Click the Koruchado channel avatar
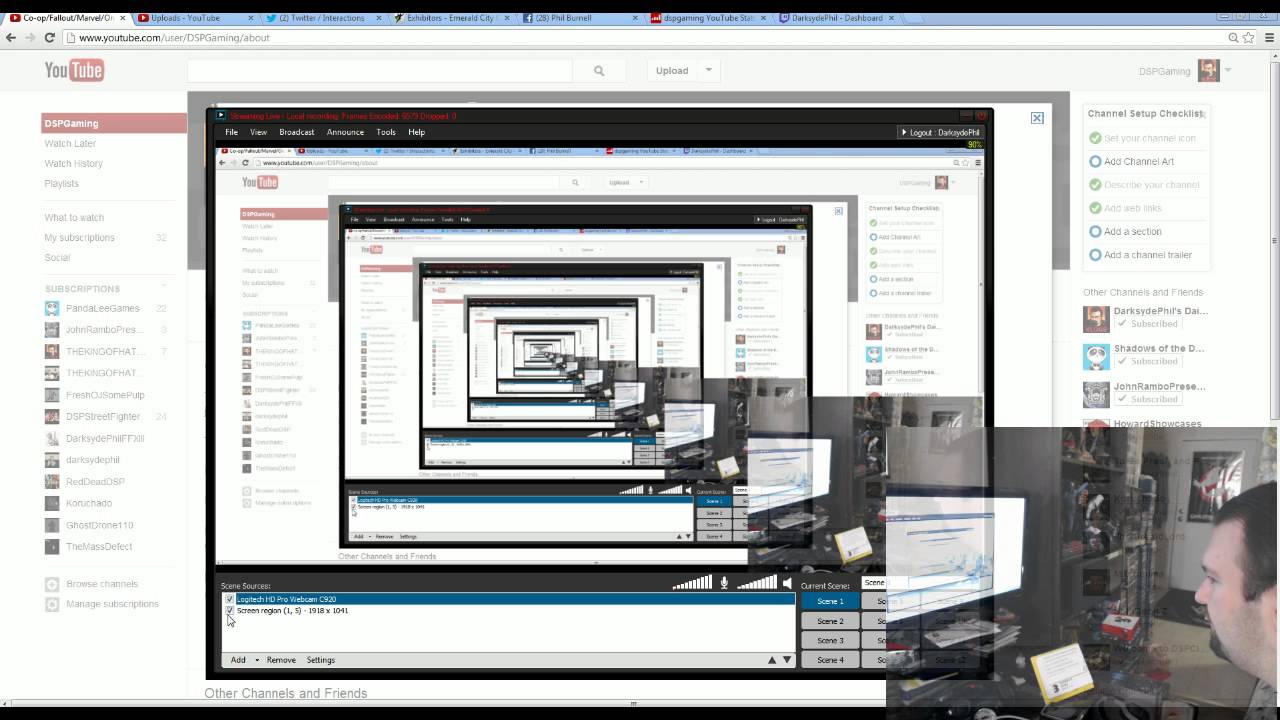Image resolution: width=1280 pixels, height=720 pixels. [52, 504]
